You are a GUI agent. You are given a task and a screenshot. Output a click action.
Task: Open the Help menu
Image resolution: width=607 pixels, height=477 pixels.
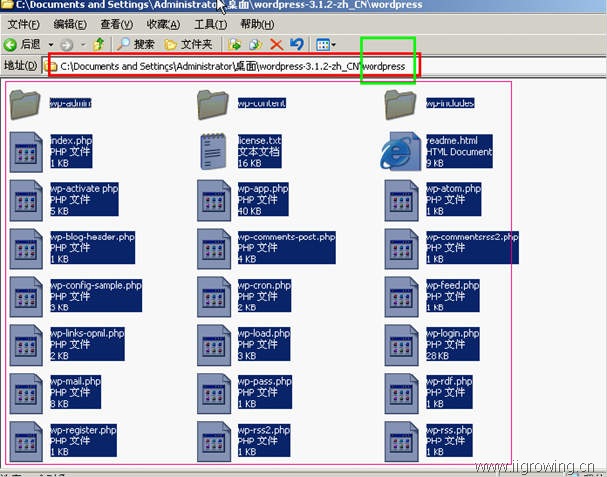(257, 24)
